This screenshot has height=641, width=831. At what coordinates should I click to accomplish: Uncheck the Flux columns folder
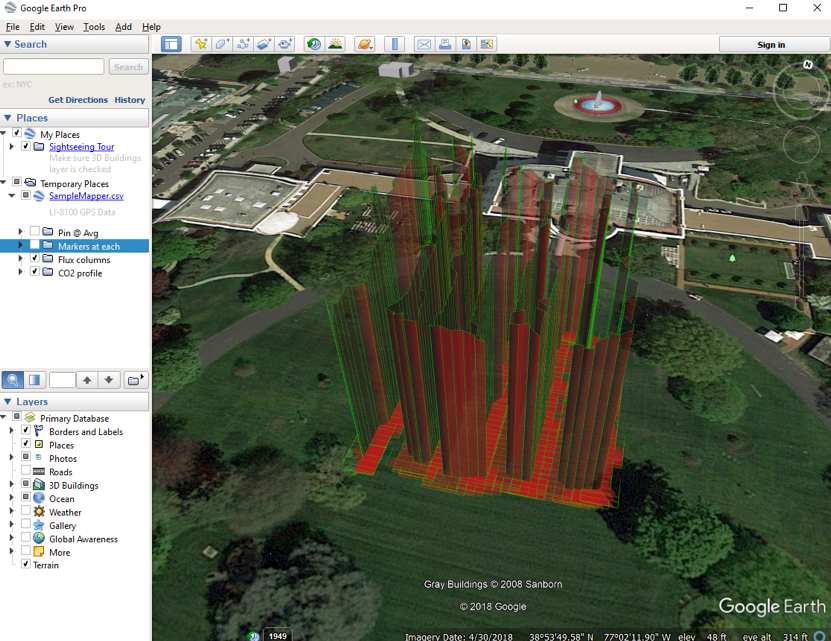(35, 259)
